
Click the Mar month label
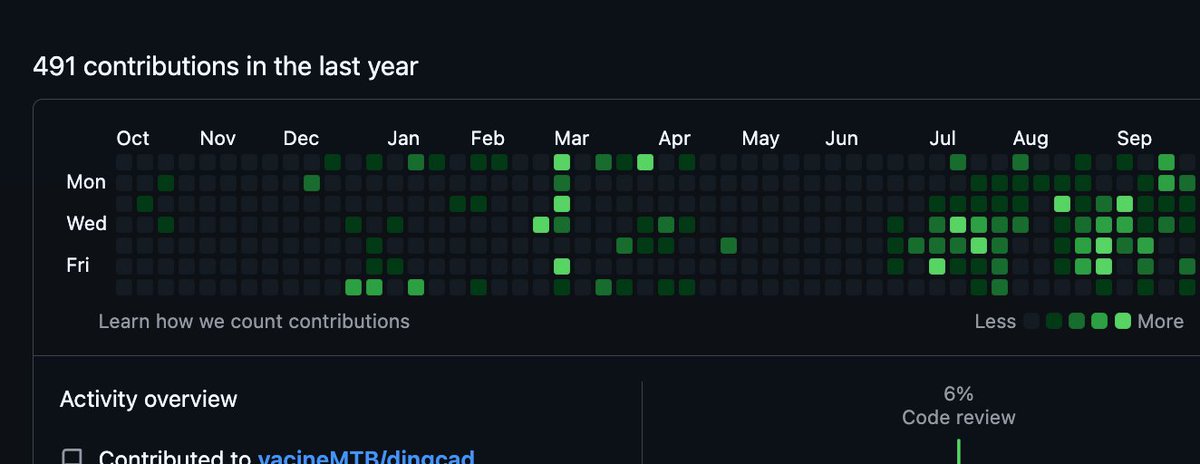click(572, 138)
